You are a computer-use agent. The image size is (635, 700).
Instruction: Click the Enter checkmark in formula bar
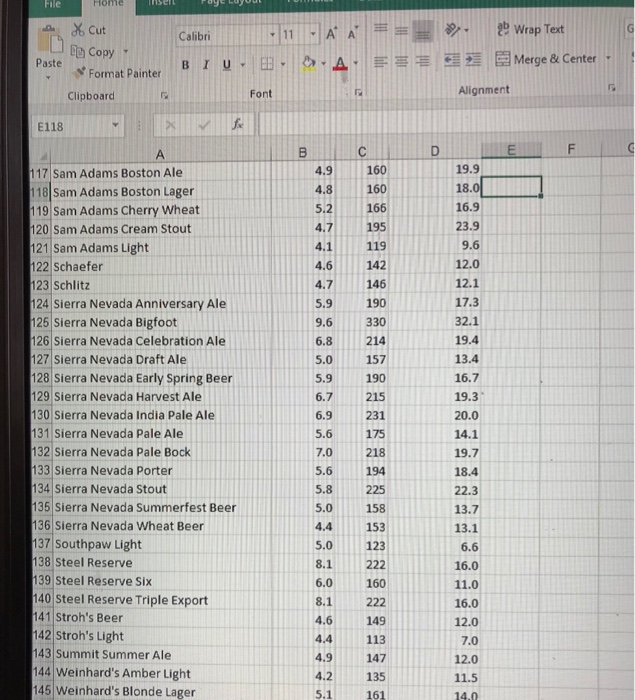tap(204, 125)
